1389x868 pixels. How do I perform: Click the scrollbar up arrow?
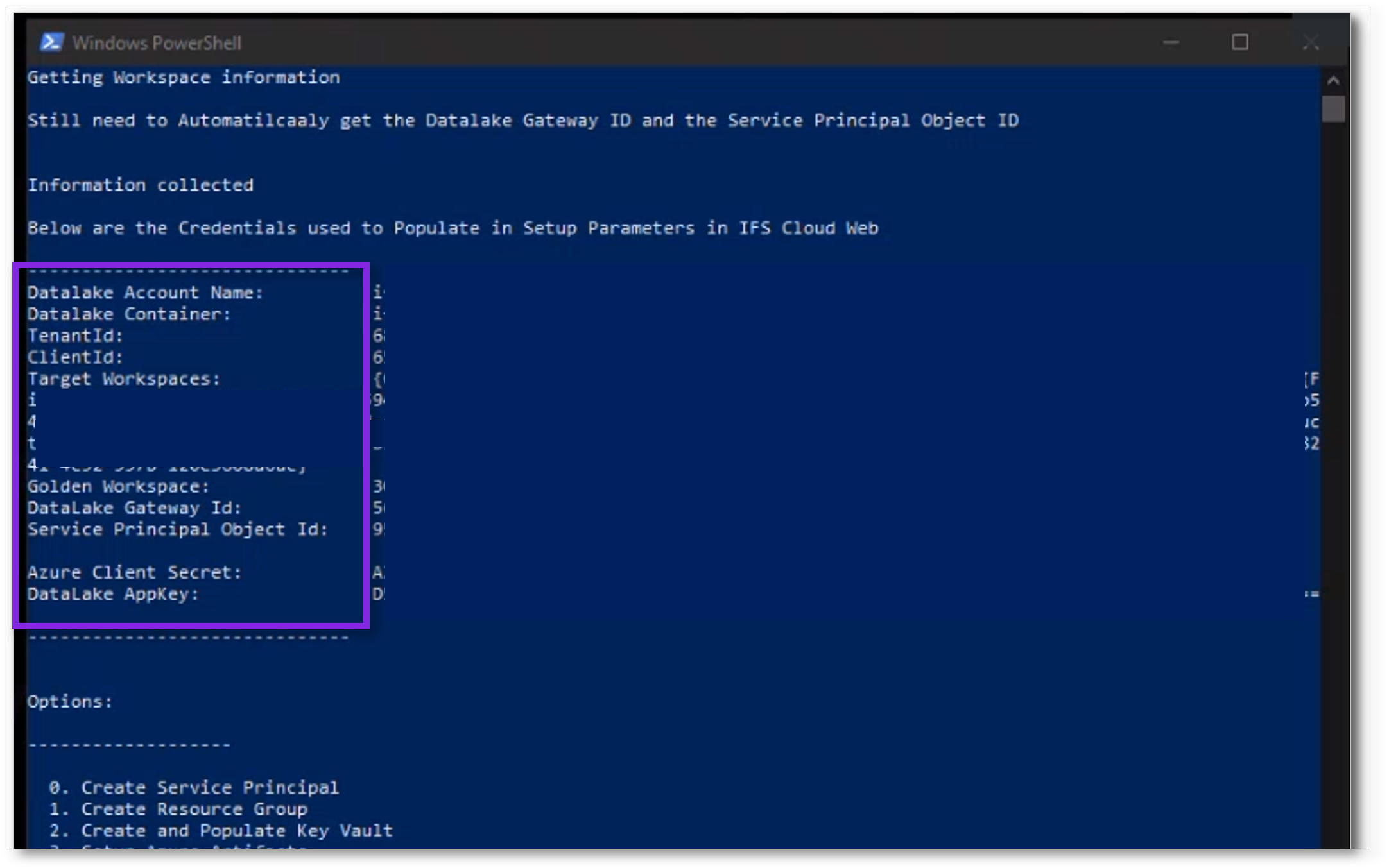tap(1334, 80)
